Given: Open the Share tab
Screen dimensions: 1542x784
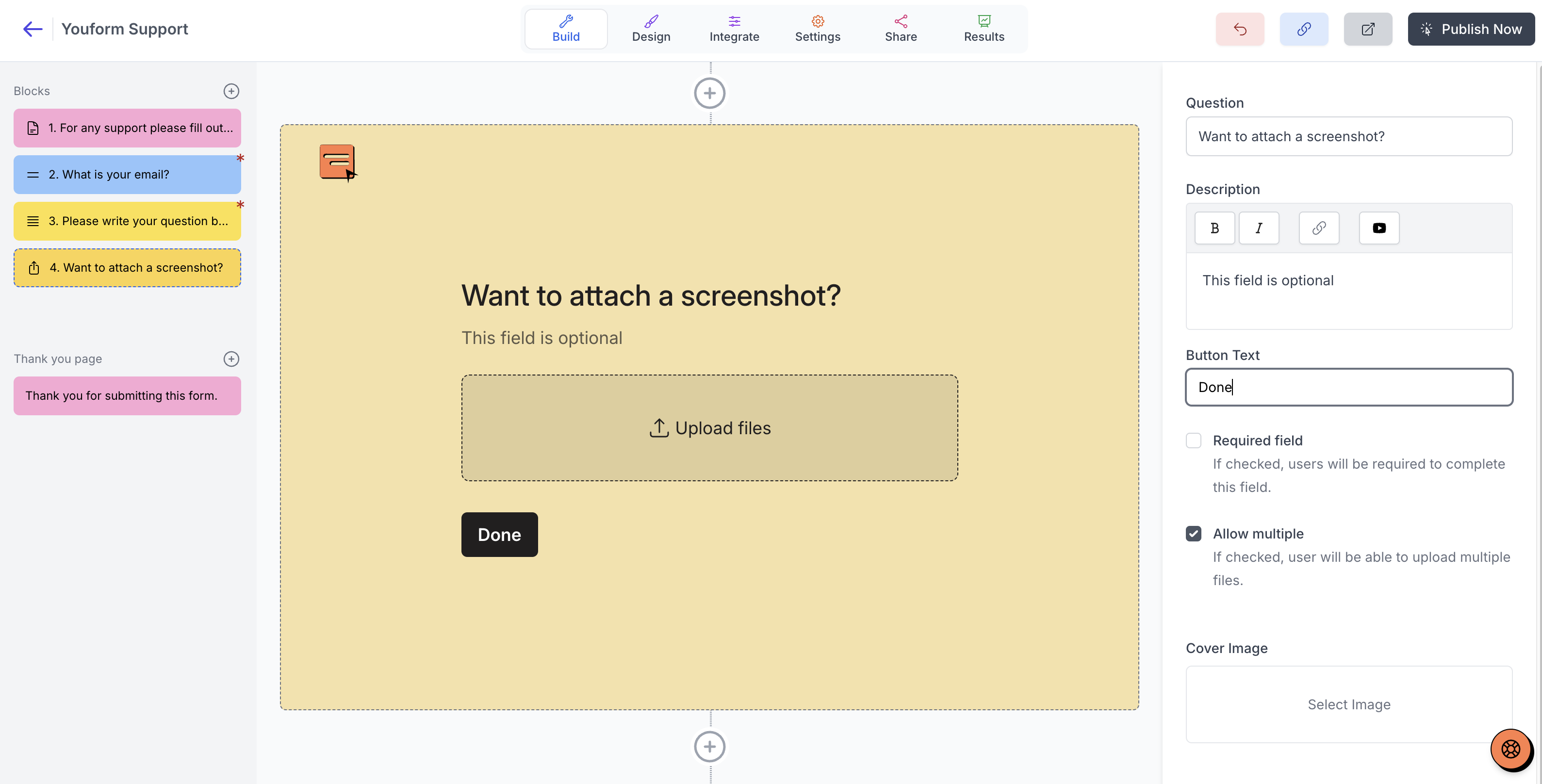Looking at the screenshot, I should point(900,29).
